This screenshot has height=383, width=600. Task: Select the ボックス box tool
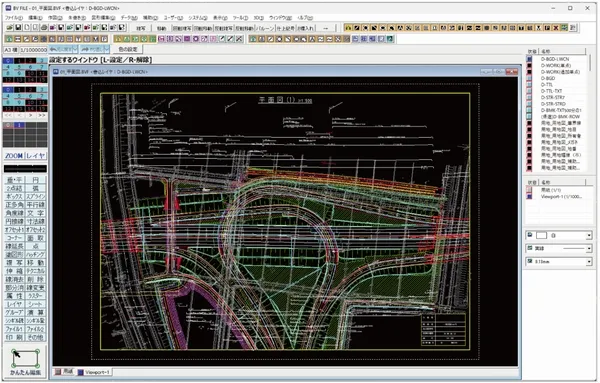point(14,197)
